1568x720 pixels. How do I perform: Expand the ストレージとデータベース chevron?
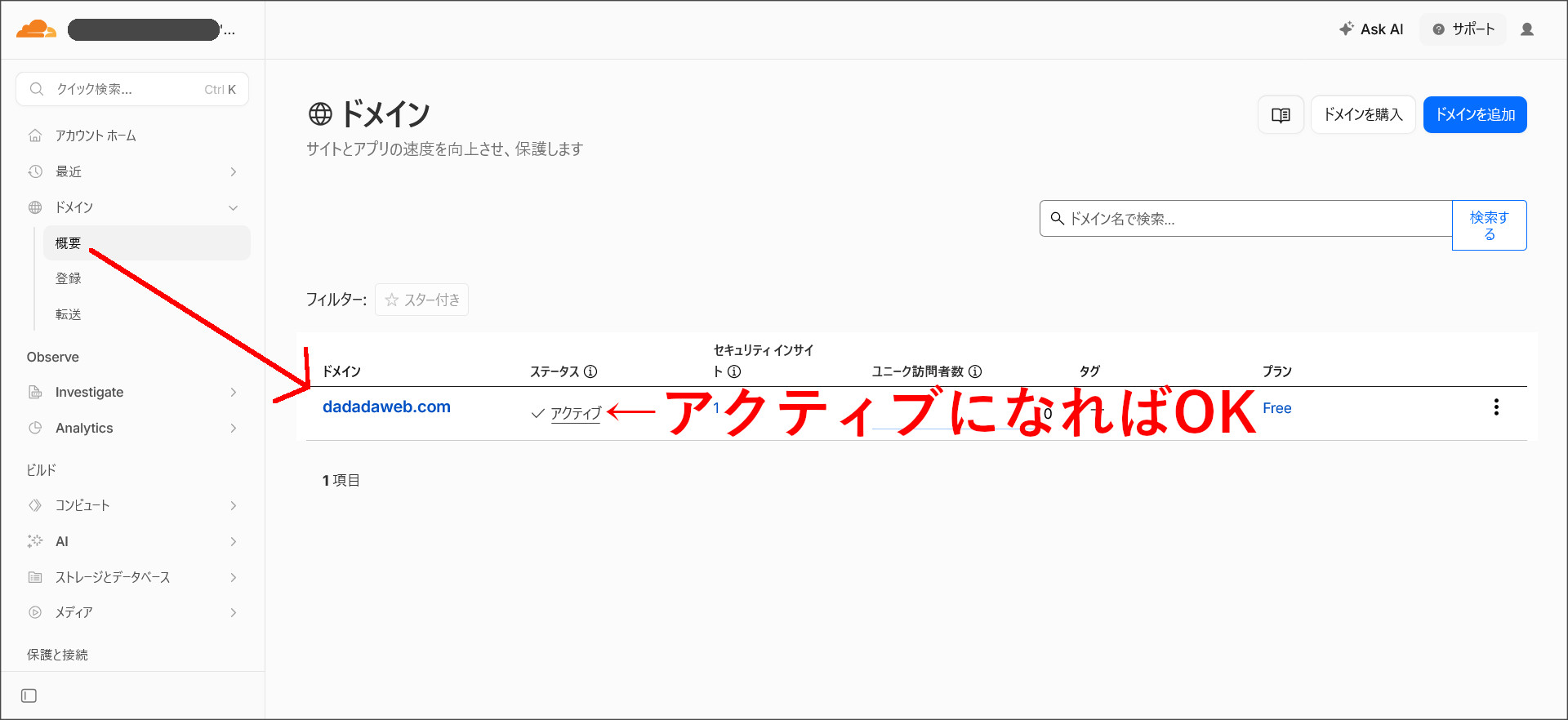[x=234, y=577]
